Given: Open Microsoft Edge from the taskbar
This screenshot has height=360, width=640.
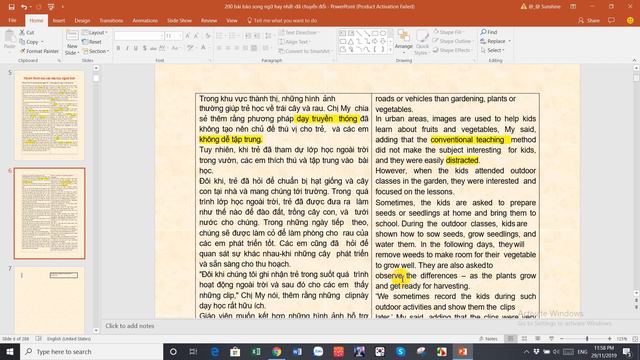Looking at the screenshot, I should pos(215,351).
